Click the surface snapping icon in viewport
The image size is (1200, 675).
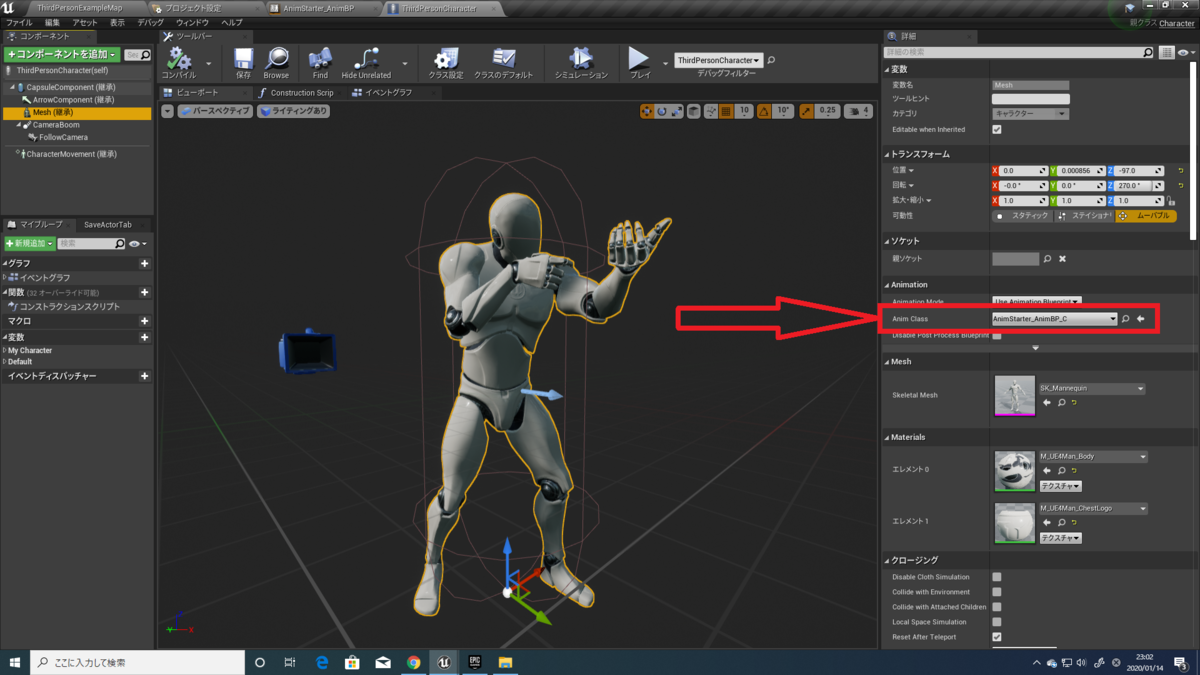[x=710, y=111]
